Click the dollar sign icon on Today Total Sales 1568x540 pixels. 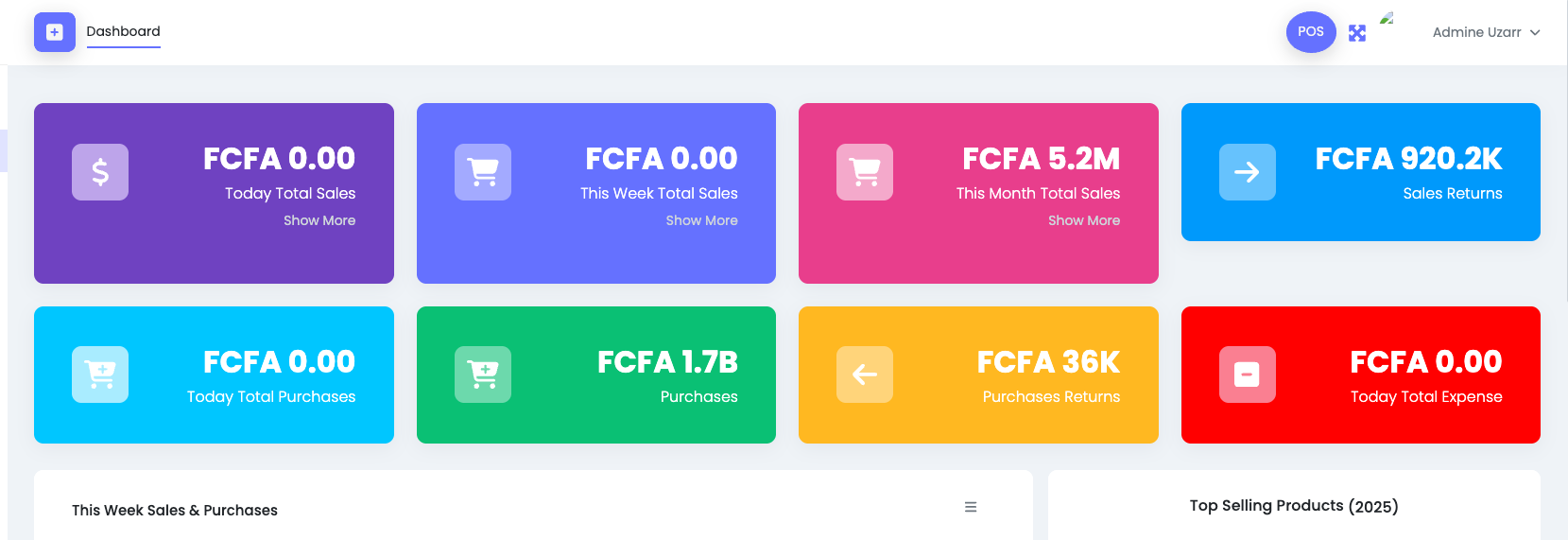tap(100, 172)
